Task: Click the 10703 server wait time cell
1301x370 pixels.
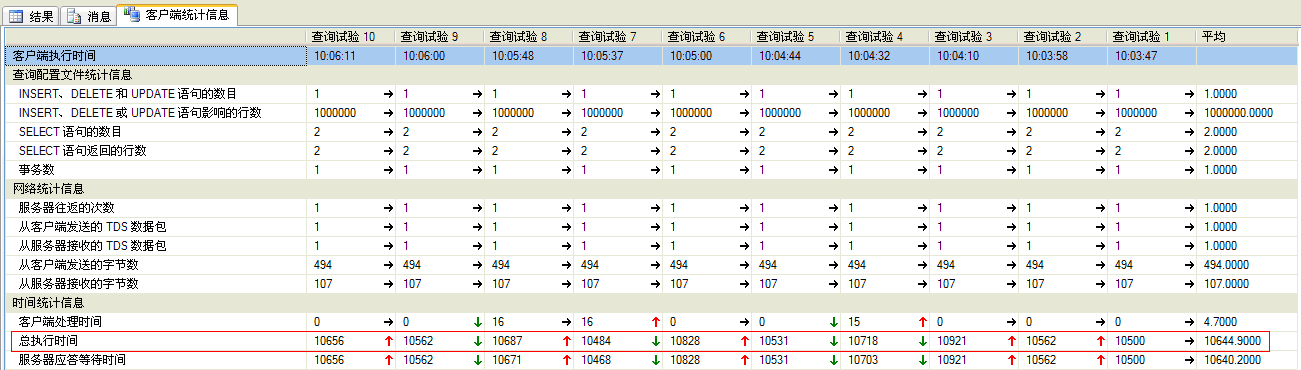Action: [863, 359]
